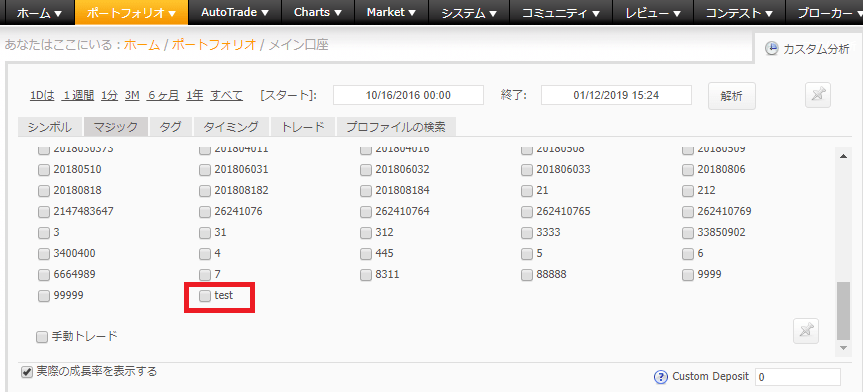The image size is (863, 392).
Task: Open the ポートフォリオ dropdown menu
Action: click(131, 13)
